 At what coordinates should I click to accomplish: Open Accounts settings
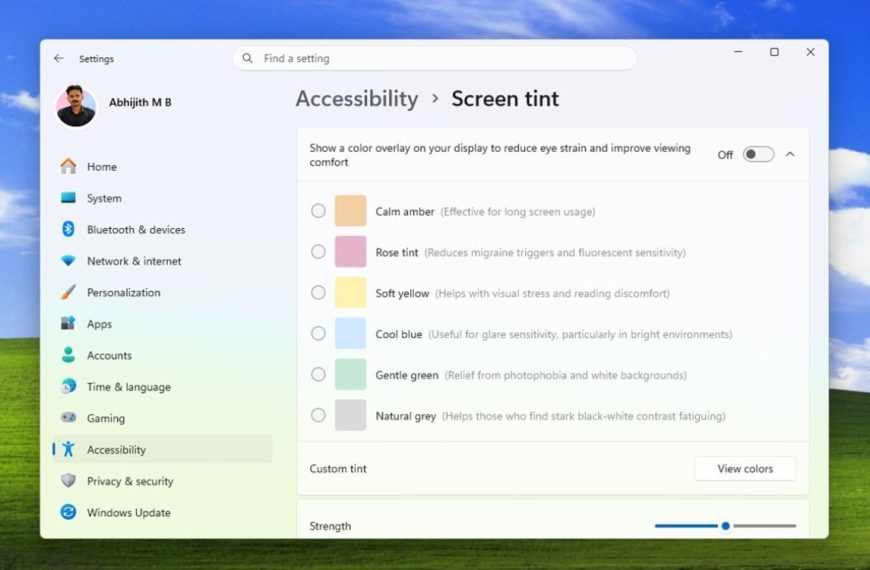pos(162,355)
